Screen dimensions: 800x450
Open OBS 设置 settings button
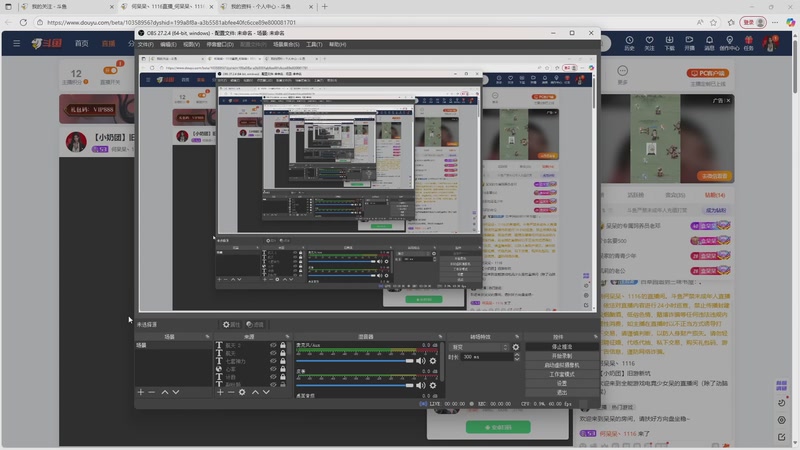tap(562, 383)
